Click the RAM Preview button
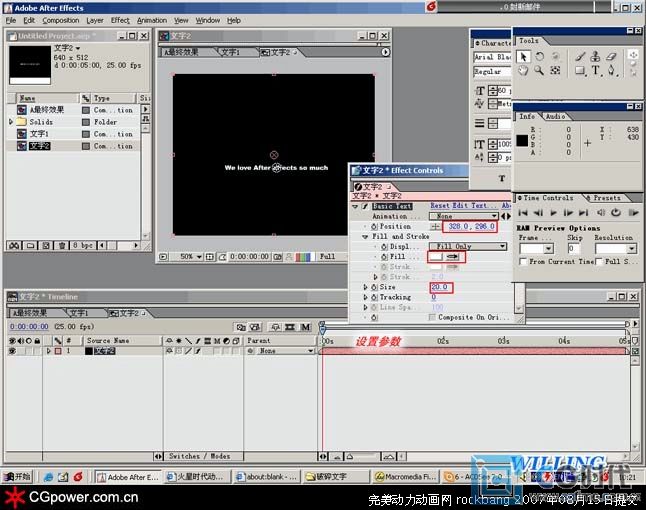 [633, 213]
